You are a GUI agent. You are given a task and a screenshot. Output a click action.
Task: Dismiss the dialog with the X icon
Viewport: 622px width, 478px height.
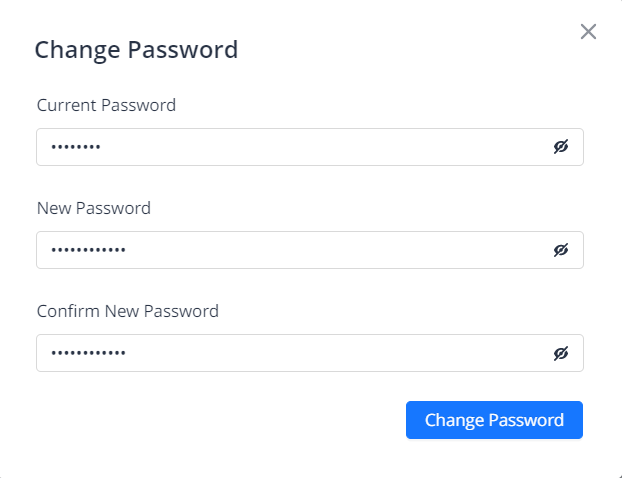pos(588,32)
